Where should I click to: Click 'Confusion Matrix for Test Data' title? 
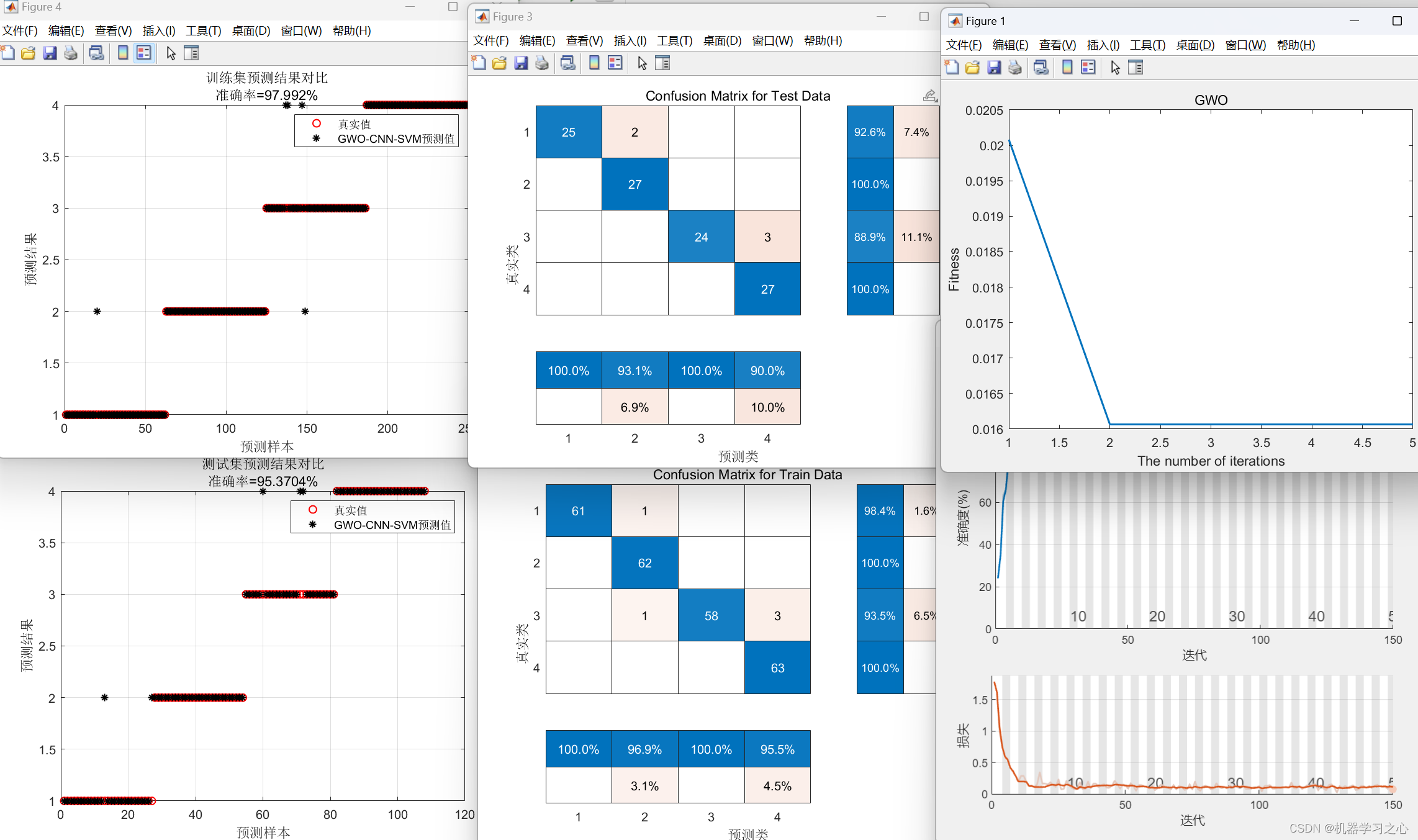click(x=738, y=96)
